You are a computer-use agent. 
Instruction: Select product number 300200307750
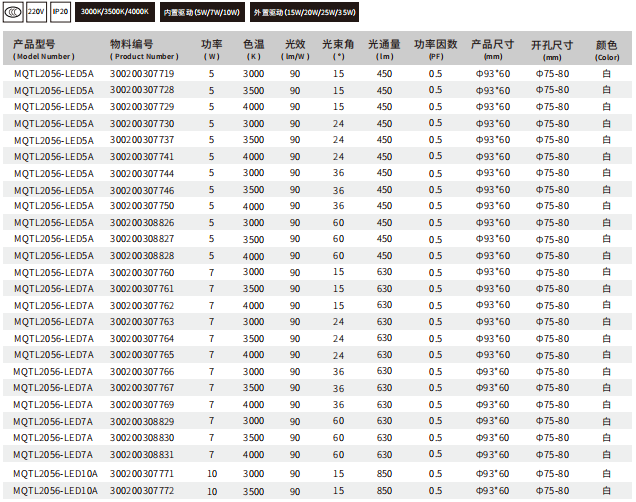point(142,206)
